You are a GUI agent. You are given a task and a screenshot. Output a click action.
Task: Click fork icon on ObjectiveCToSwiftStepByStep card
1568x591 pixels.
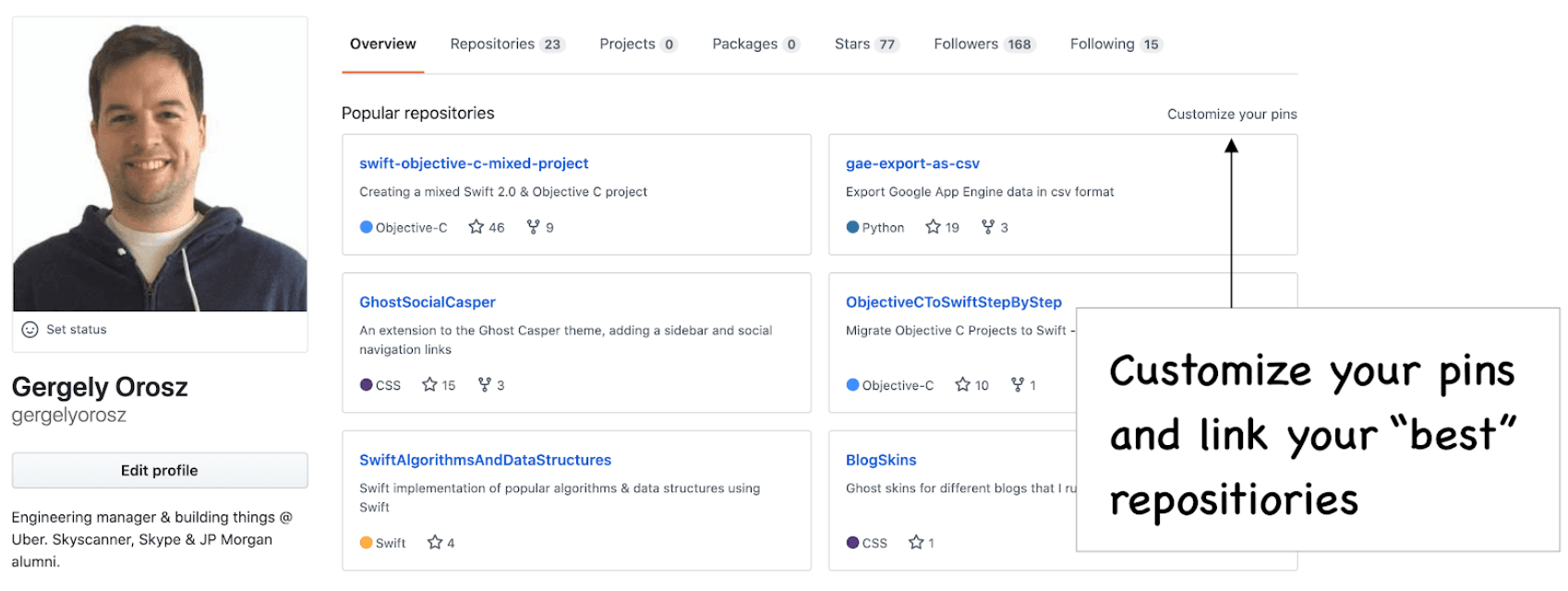pyautogui.click(x=1018, y=385)
